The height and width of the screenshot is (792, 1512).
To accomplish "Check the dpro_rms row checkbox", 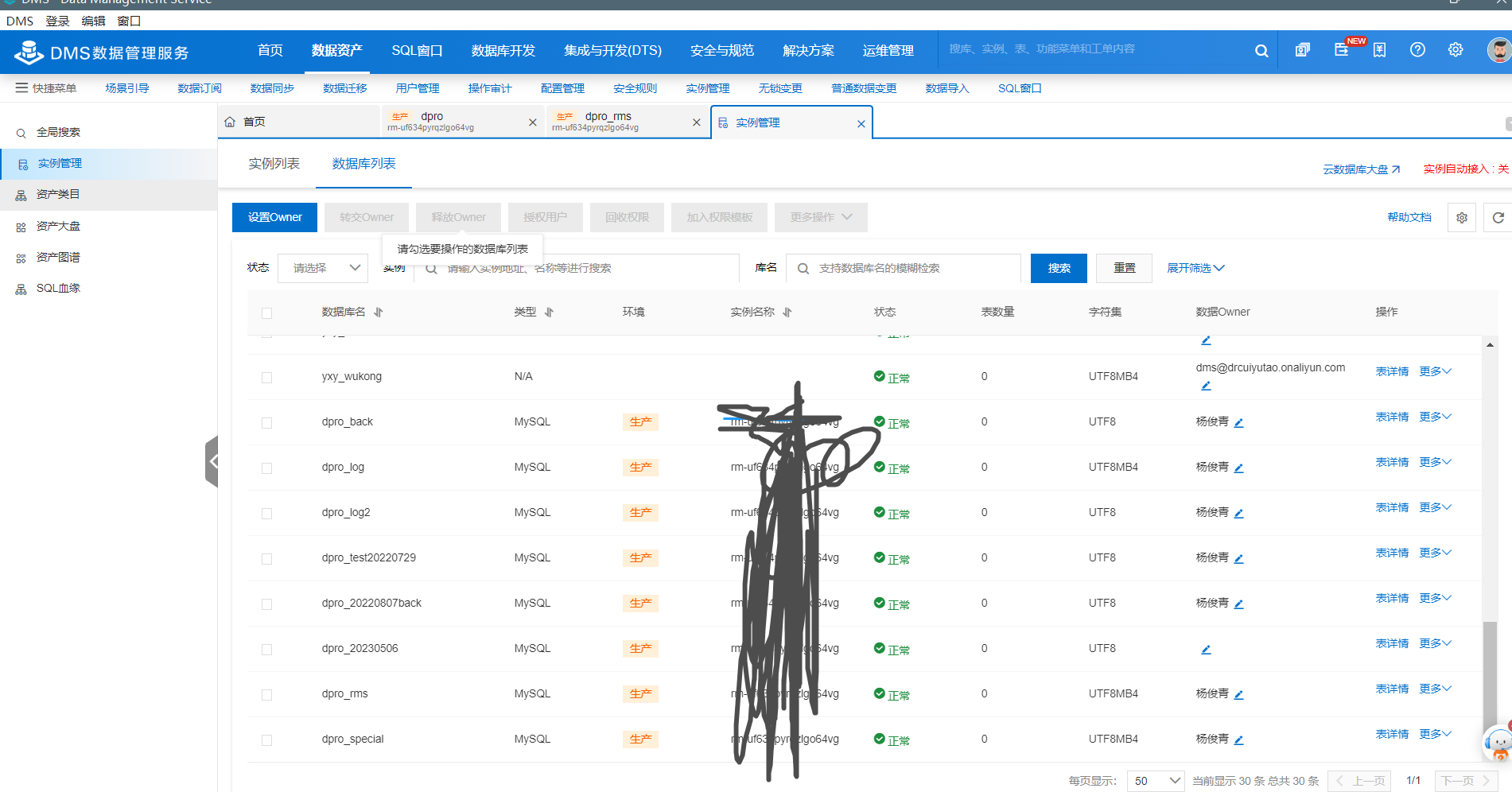I will tap(266, 695).
